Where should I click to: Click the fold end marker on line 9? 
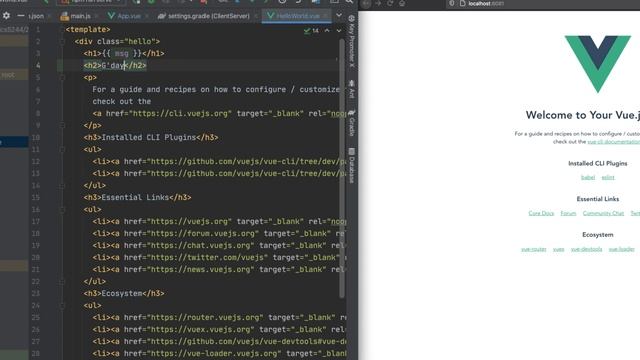(62, 125)
